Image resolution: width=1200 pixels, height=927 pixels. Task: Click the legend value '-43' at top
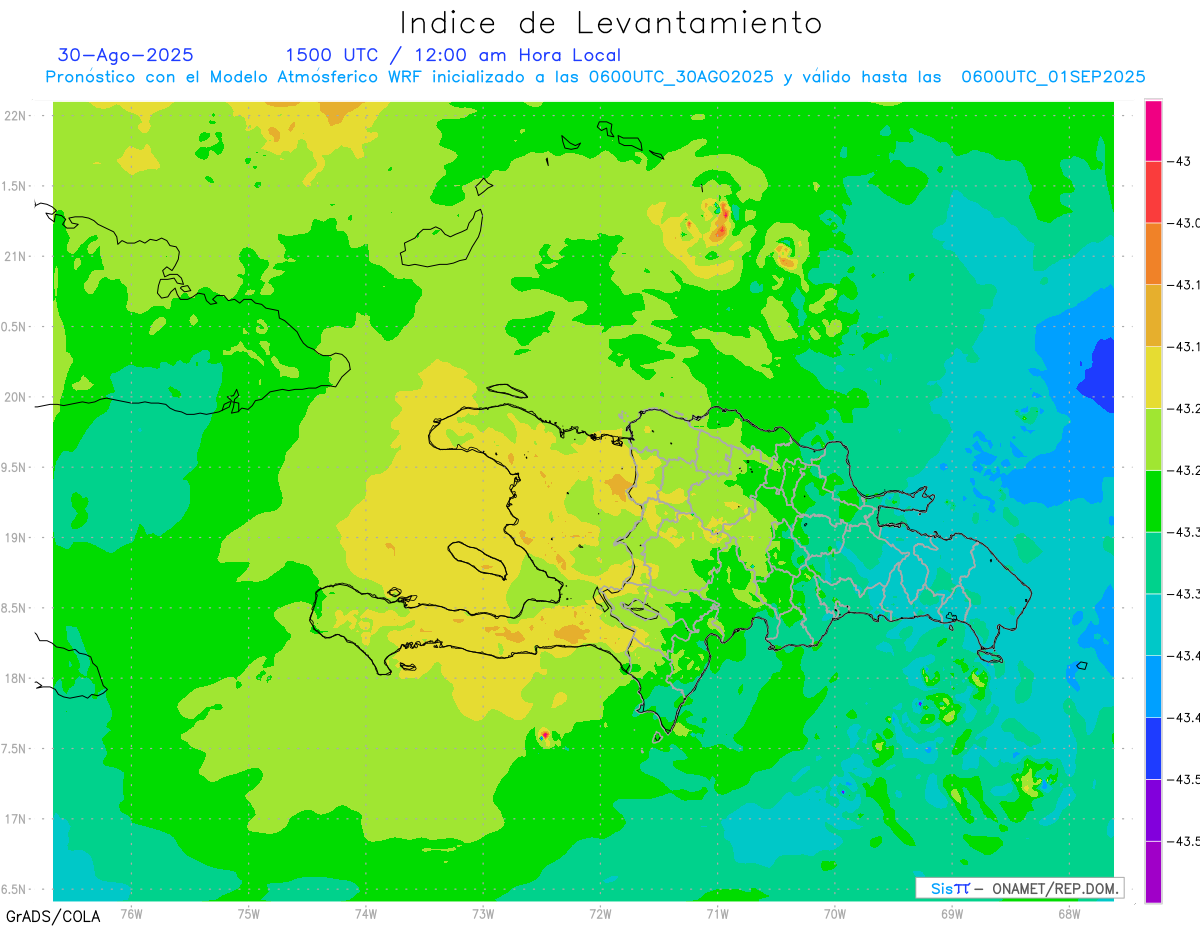pos(1180,161)
